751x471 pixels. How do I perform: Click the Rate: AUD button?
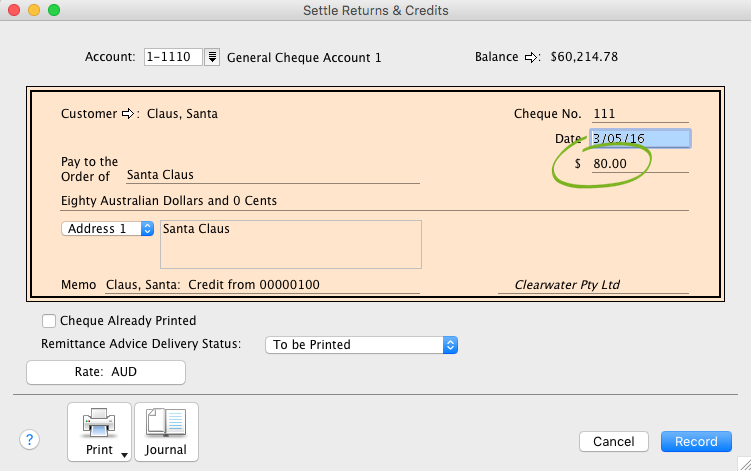coord(105,372)
